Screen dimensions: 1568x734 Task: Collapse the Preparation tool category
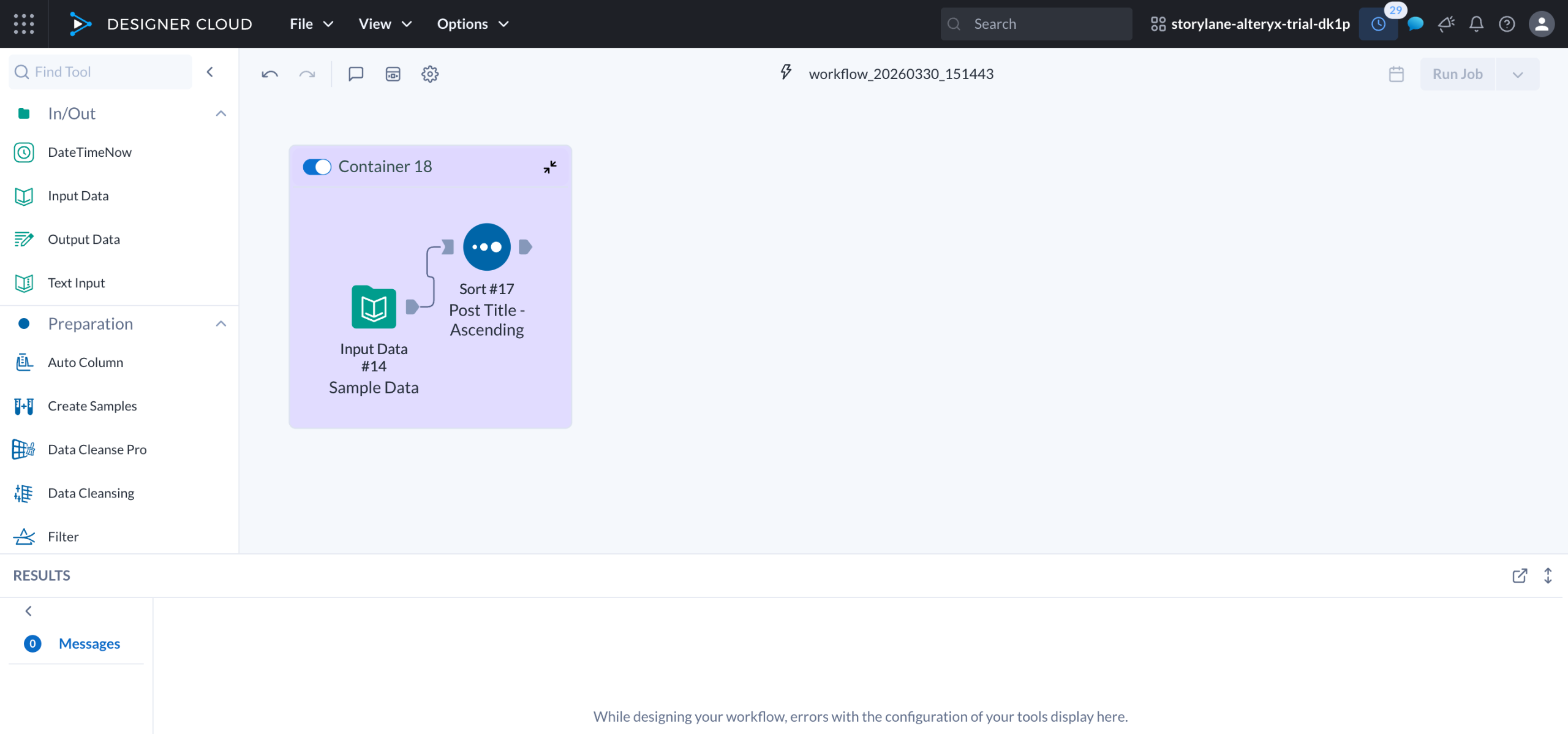click(x=221, y=323)
